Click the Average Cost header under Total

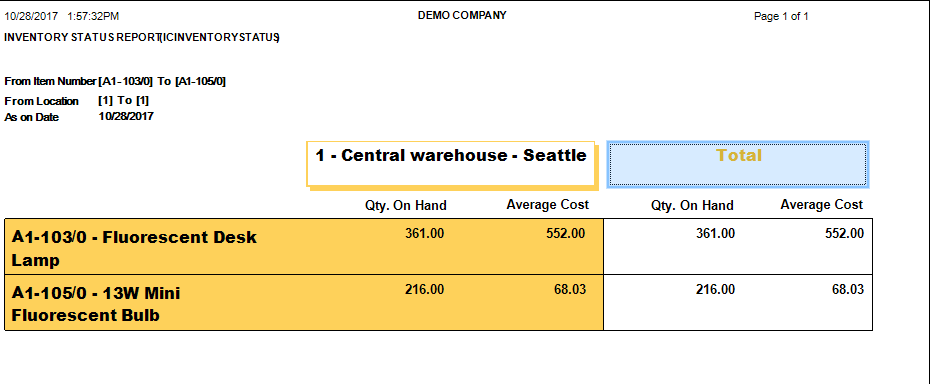coord(821,205)
